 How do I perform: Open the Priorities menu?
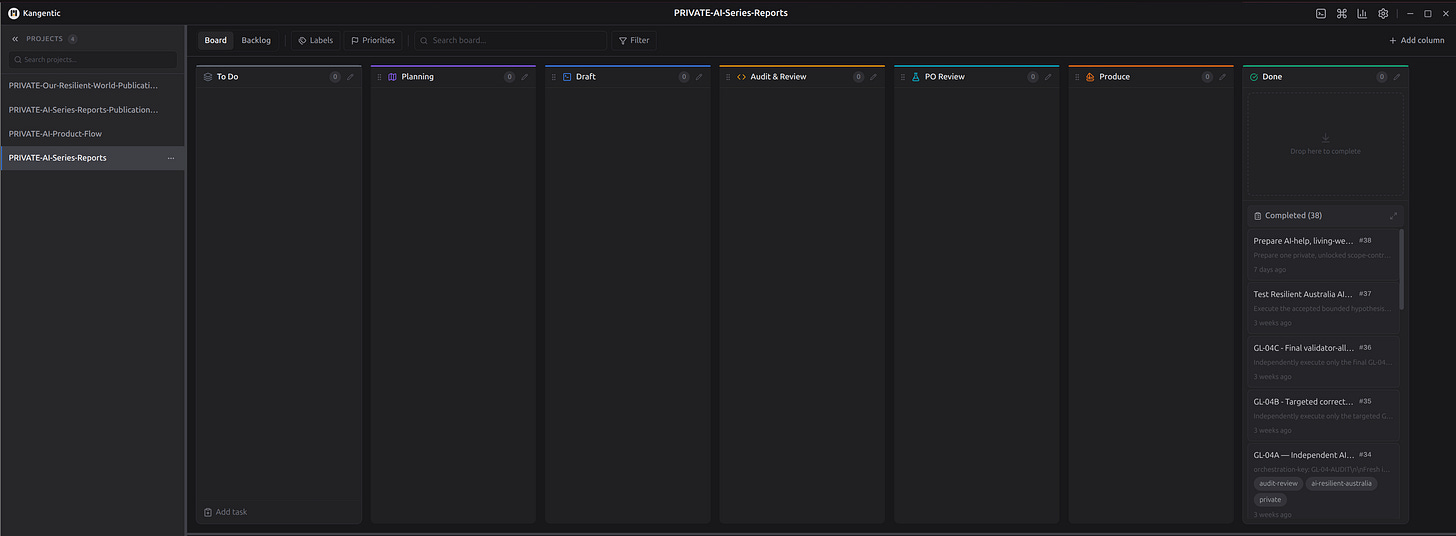click(x=373, y=40)
